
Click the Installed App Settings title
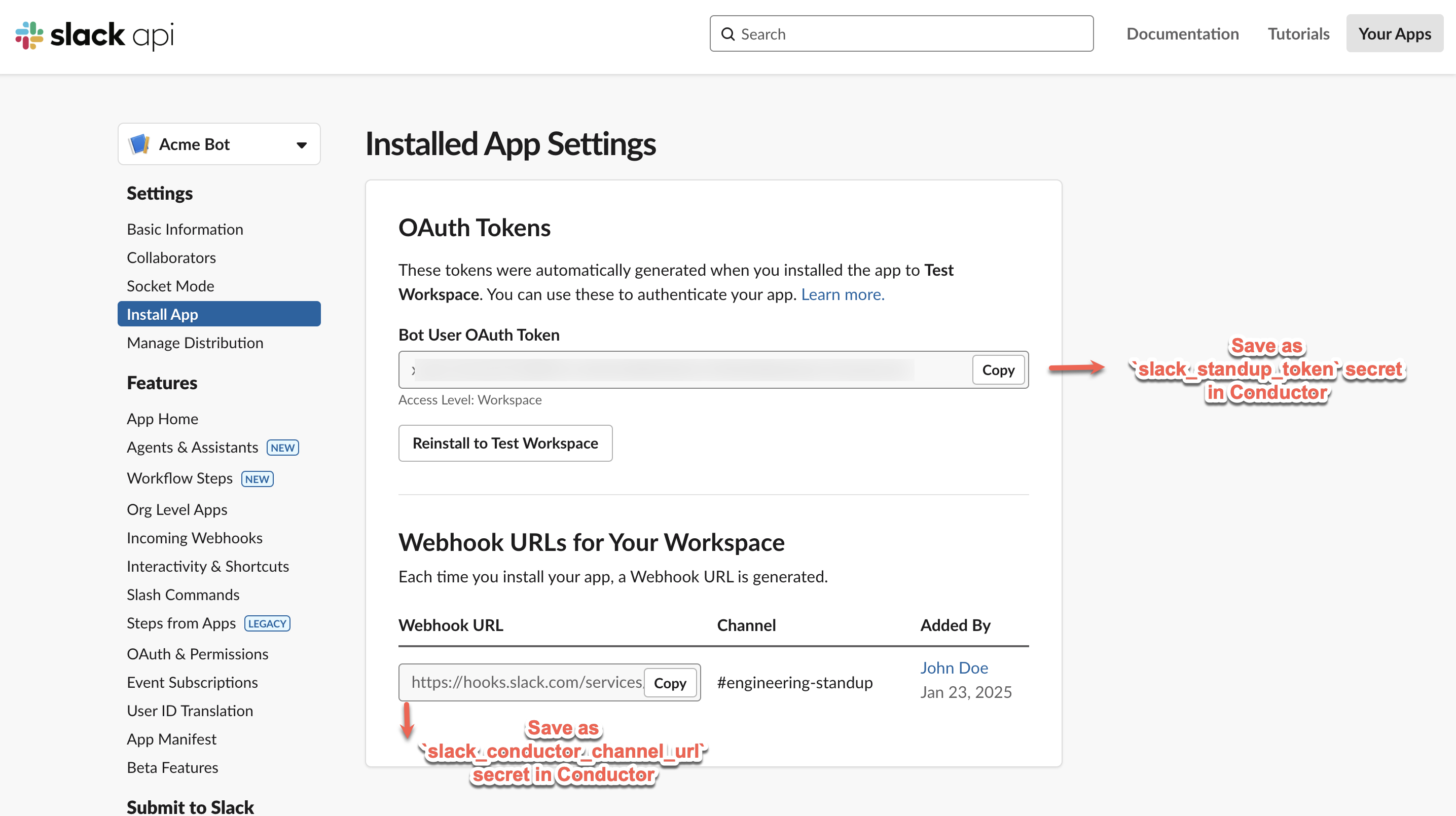click(x=511, y=144)
